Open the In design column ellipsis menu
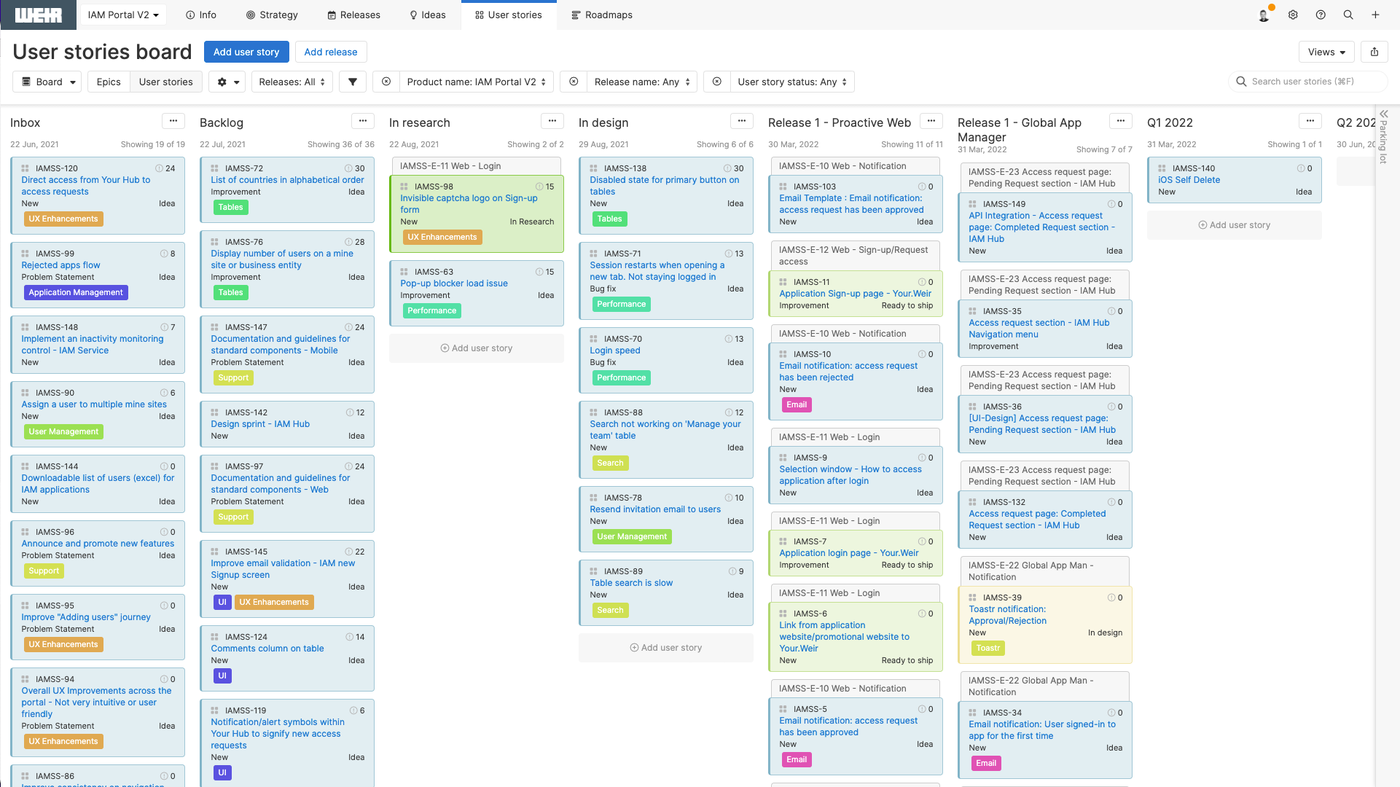The width and height of the screenshot is (1400, 787). pyautogui.click(x=741, y=121)
